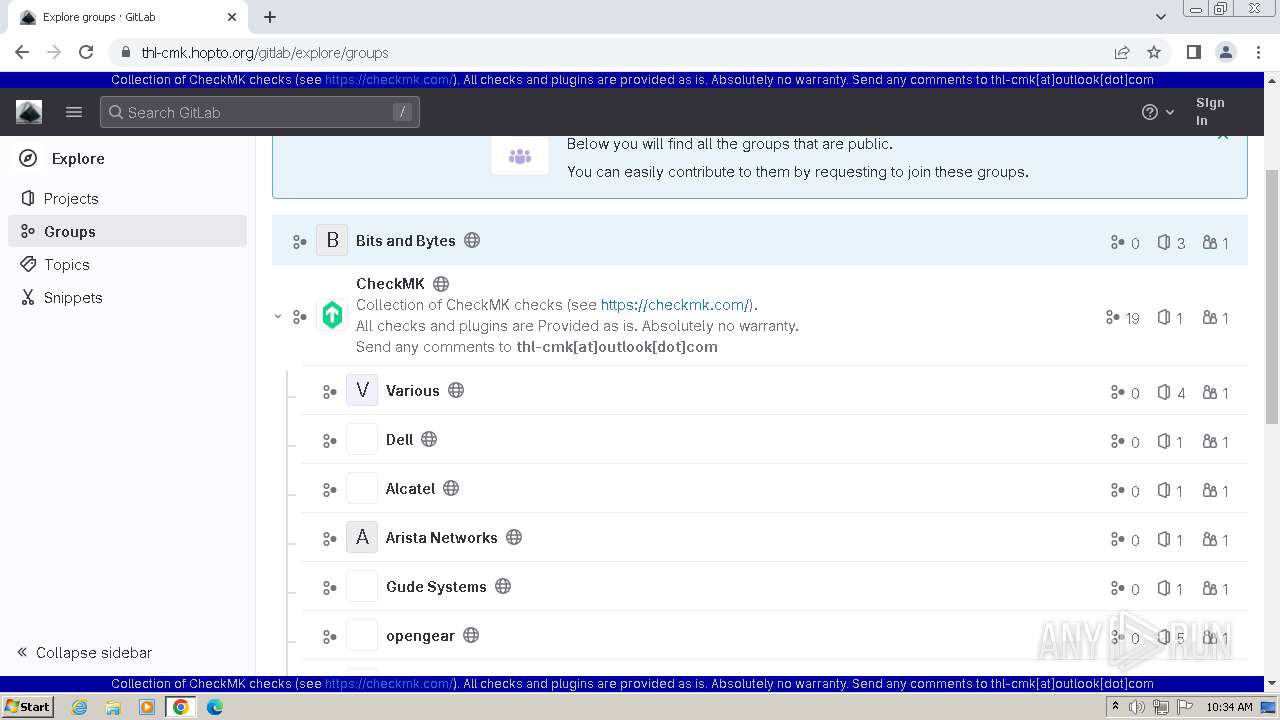Focus the Search GitLab field
Image resolution: width=1280 pixels, height=720 pixels.
tap(260, 112)
